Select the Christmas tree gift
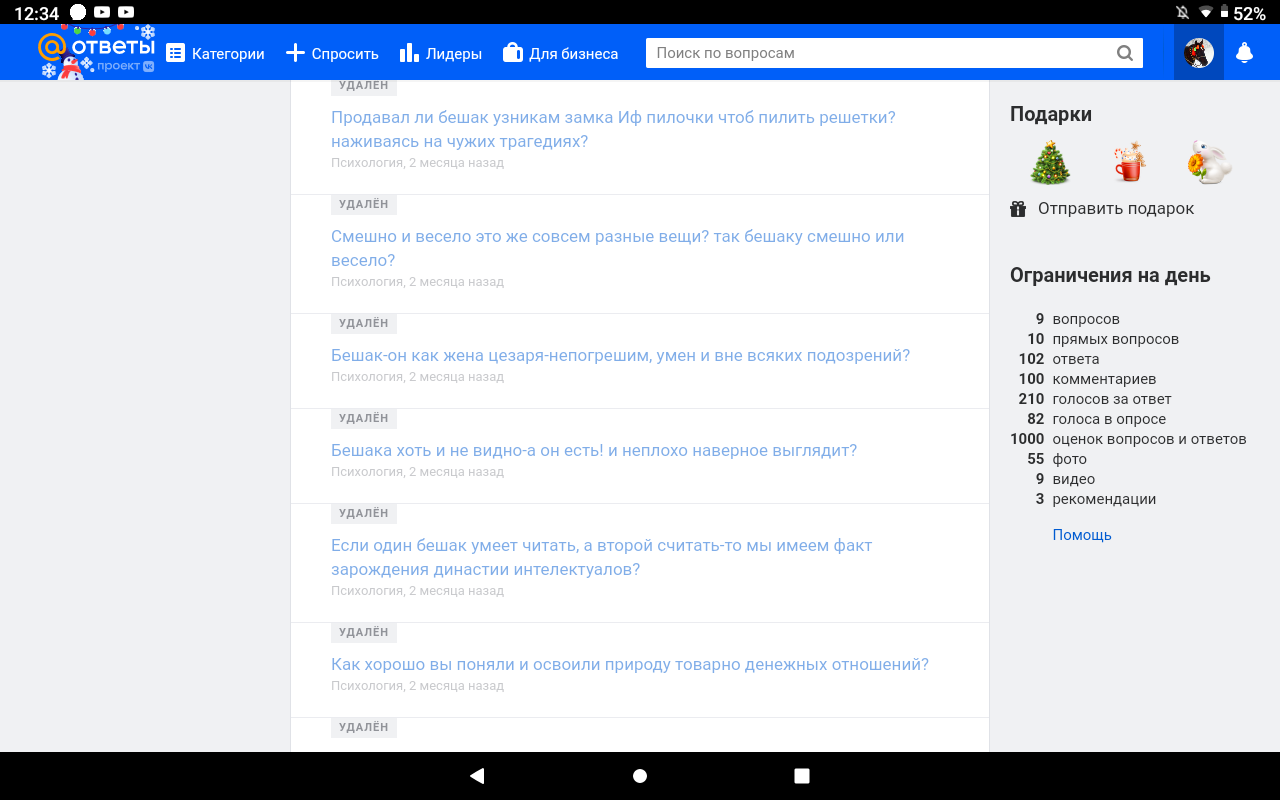Screen dimensions: 1280x800 tap(1050, 162)
